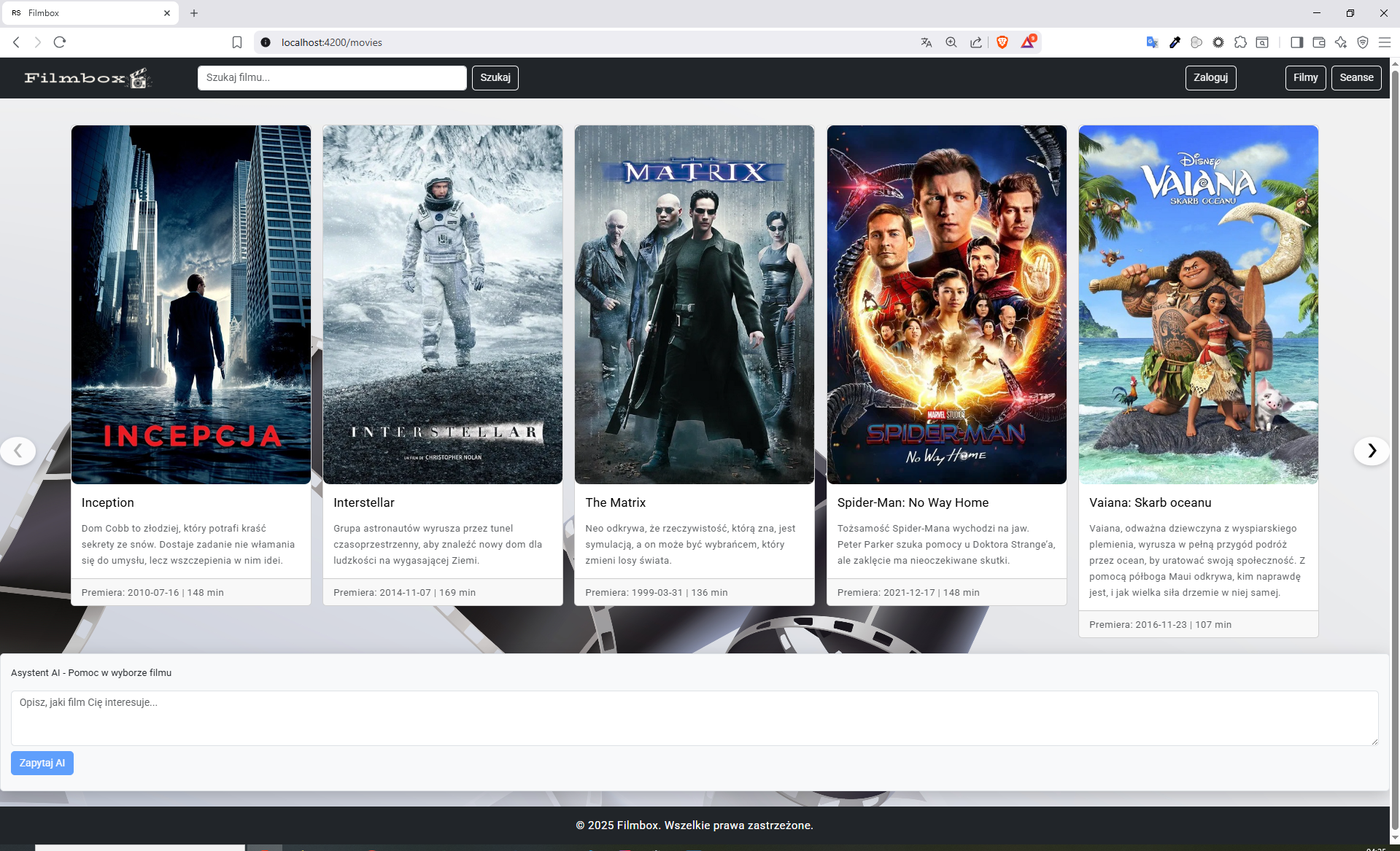Click Premiera: 2021-12-17 | 148 min text
1400x851 pixels.
pos(908,592)
